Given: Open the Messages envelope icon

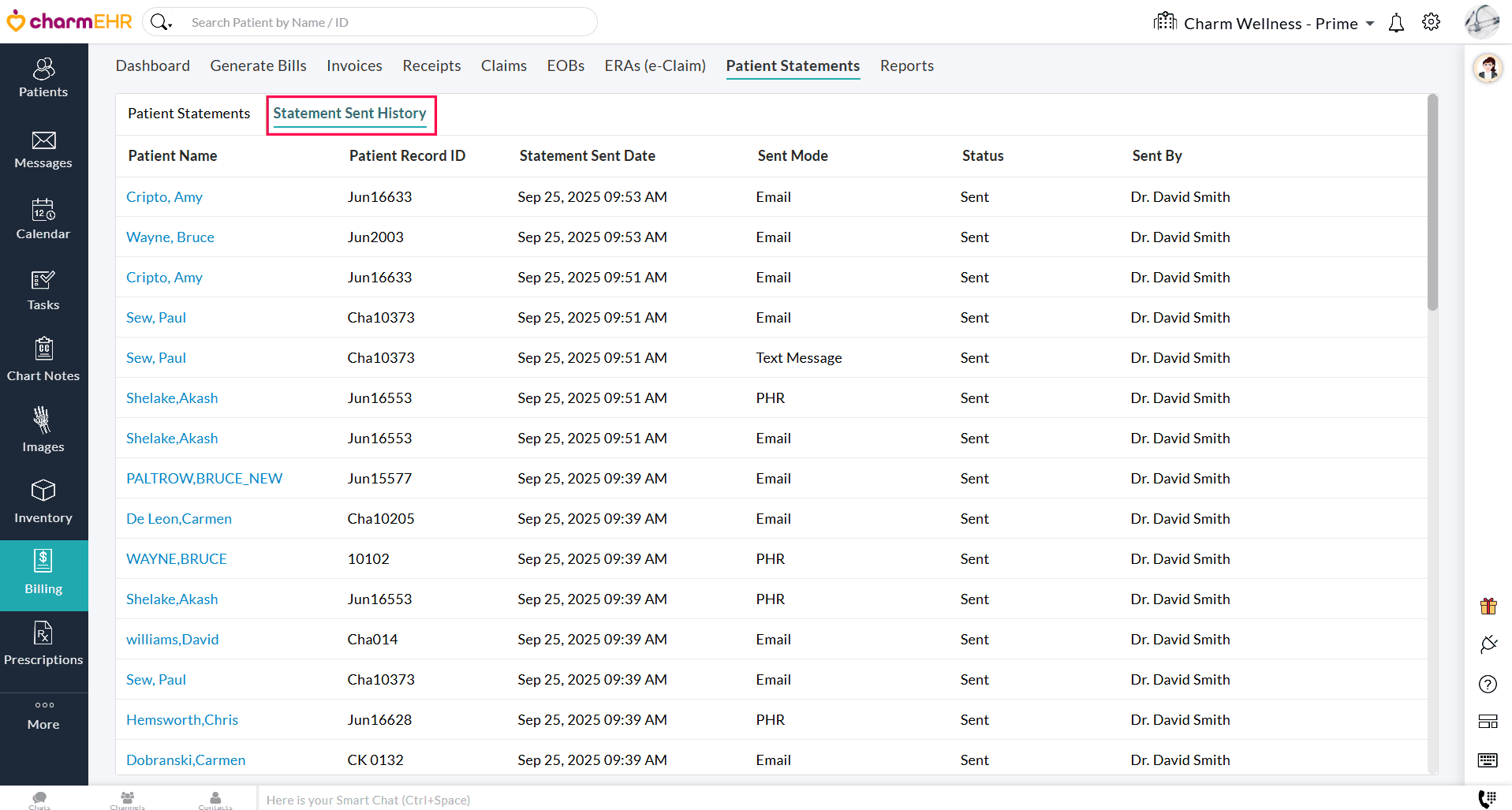Looking at the screenshot, I should [43, 149].
